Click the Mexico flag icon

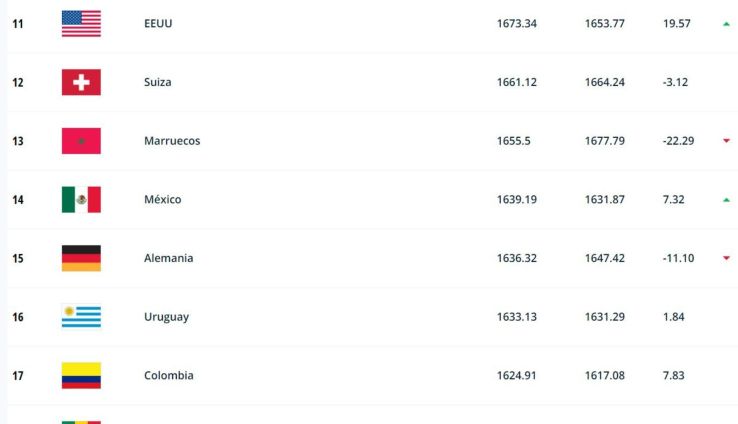tap(81, 200)
